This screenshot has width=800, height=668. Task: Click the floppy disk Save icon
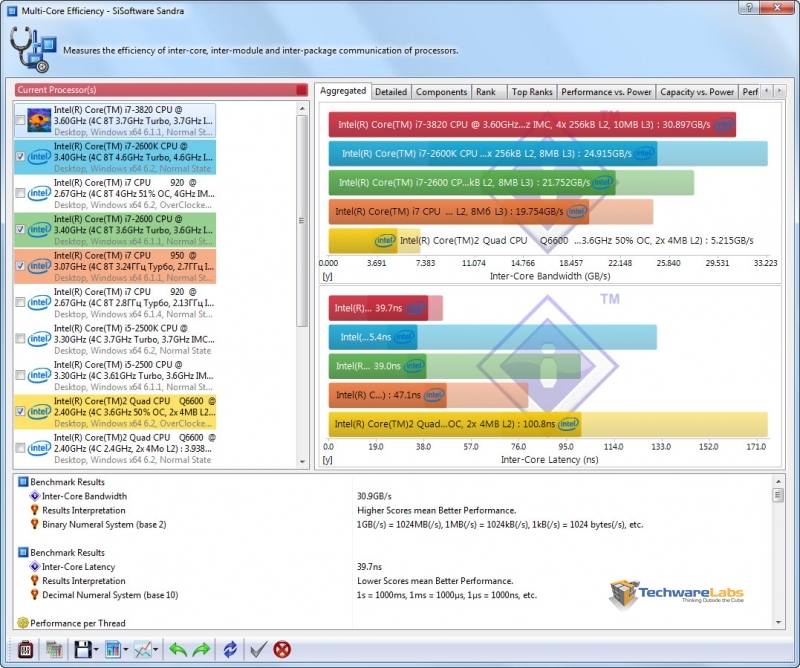[x=83, y=649]
